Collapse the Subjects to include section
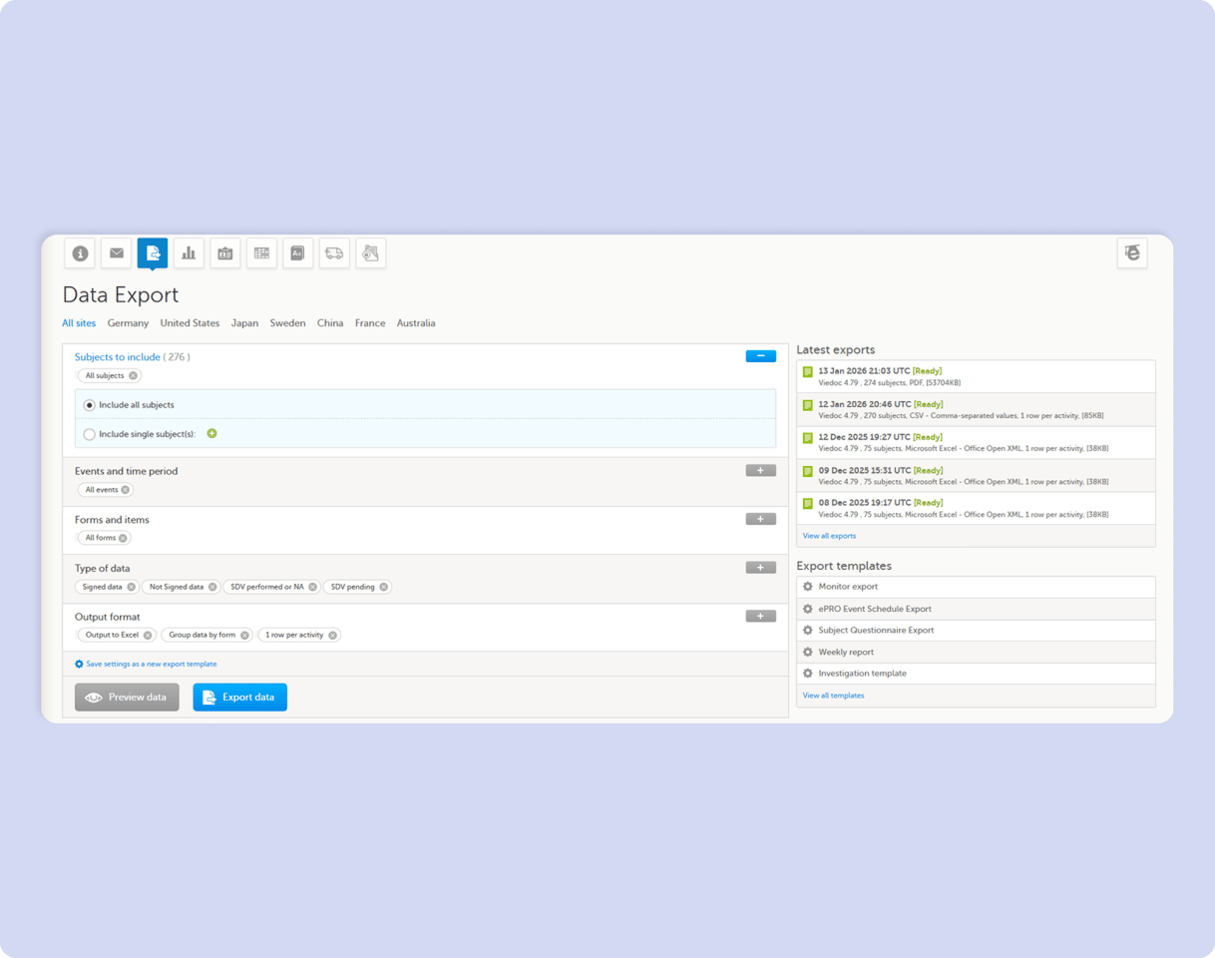The image size is (1215, 958). click(760, 355)
